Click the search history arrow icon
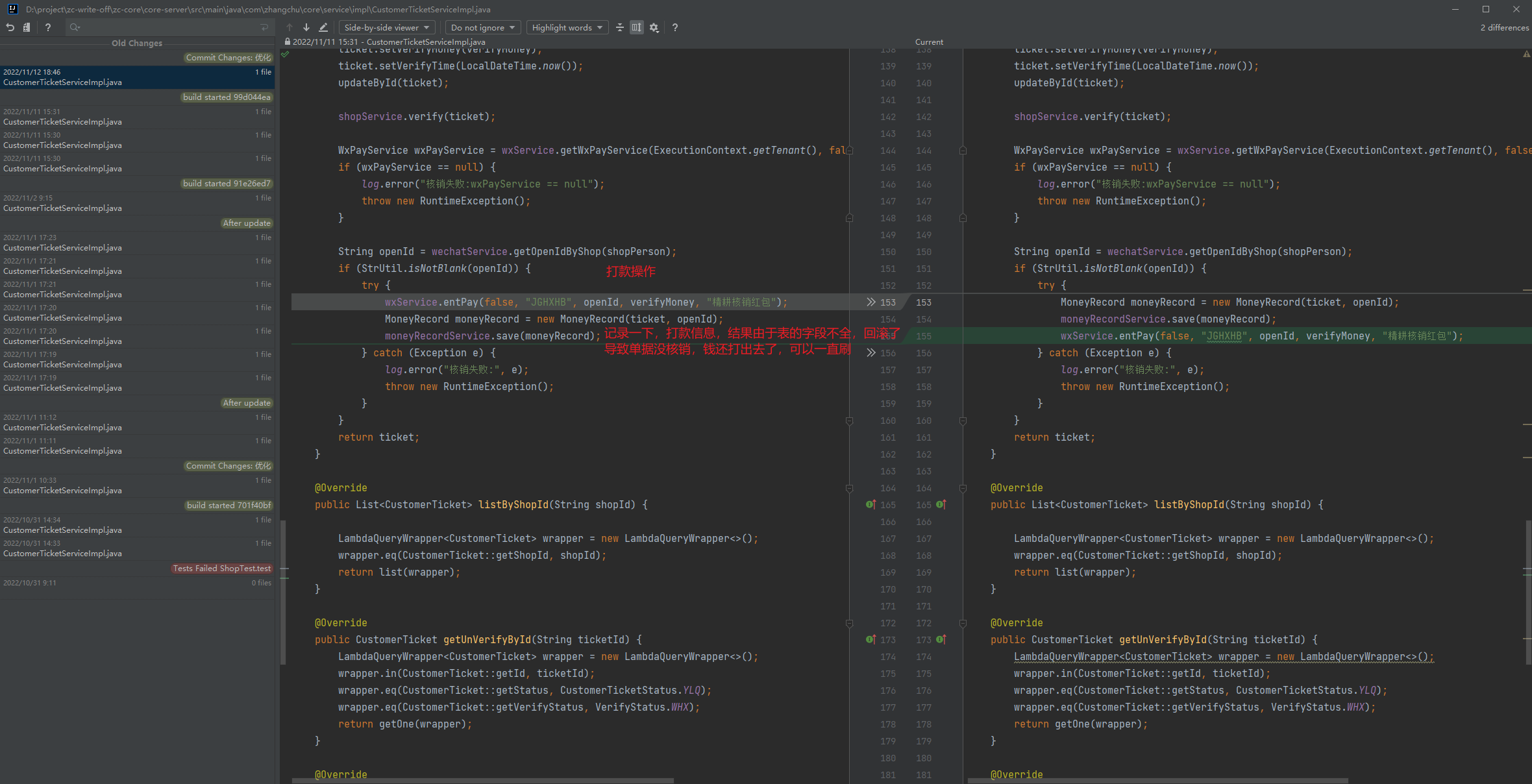The image size is (1532, 784). coord(264,27)
